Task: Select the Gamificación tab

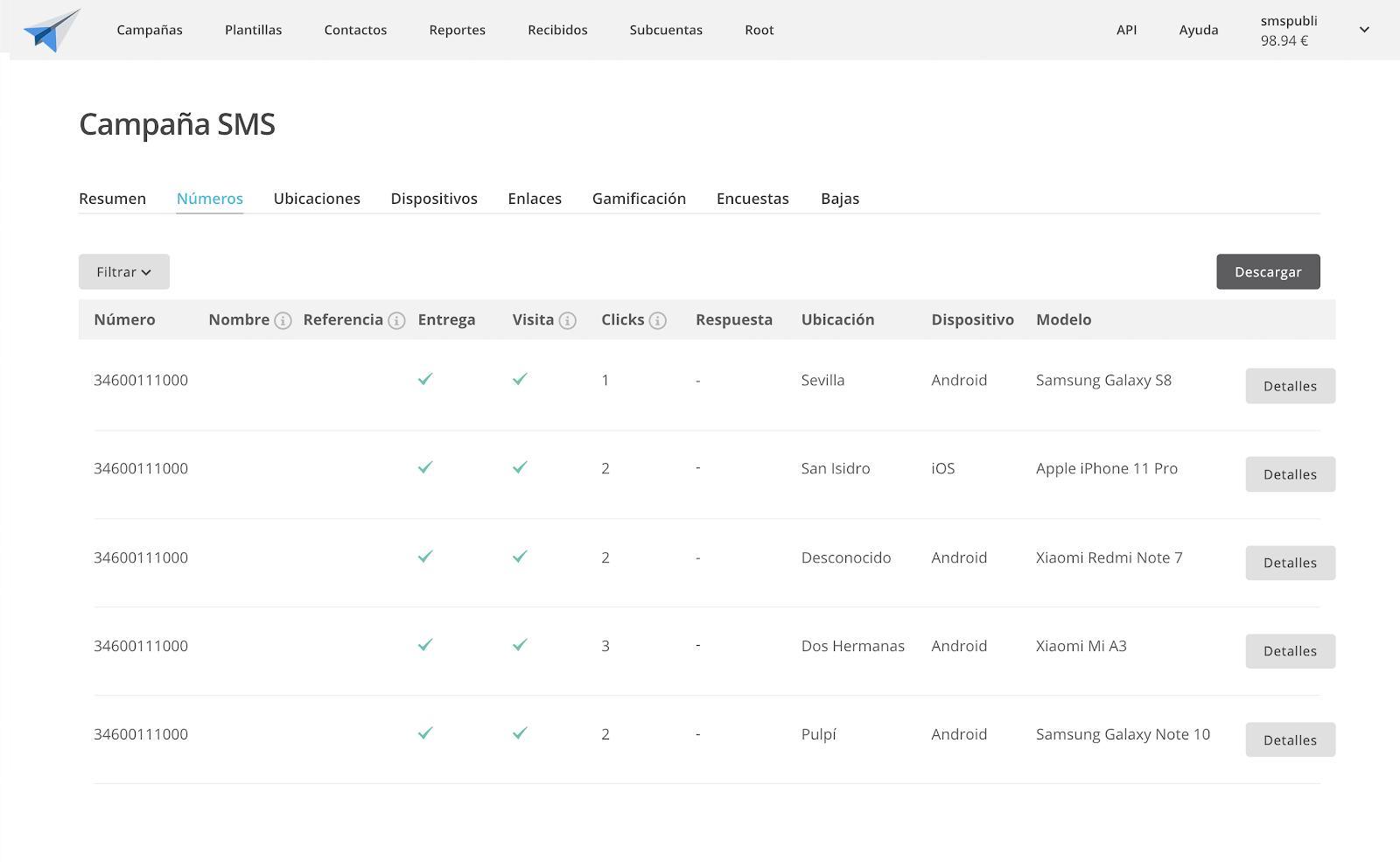Action: point(639,199)
